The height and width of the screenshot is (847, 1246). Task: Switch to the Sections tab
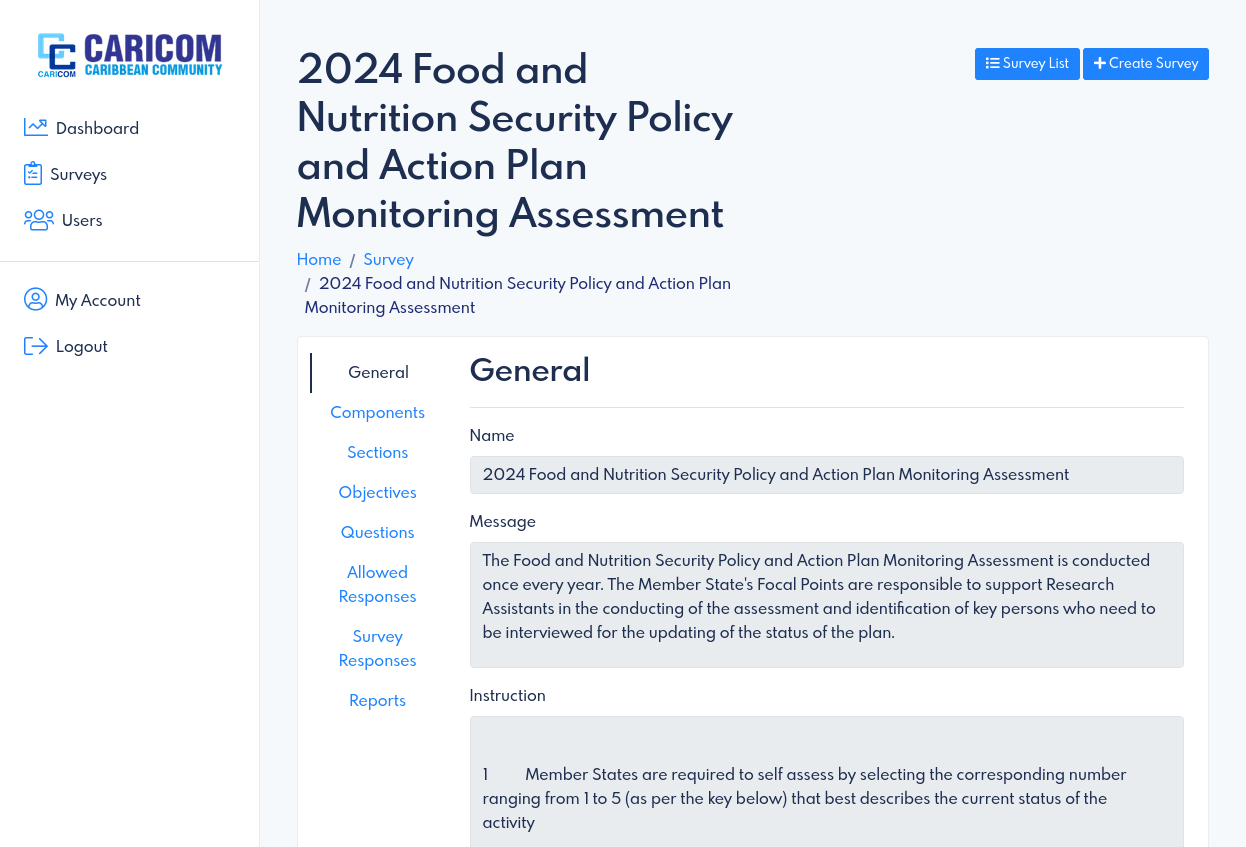tap(378, 452)
